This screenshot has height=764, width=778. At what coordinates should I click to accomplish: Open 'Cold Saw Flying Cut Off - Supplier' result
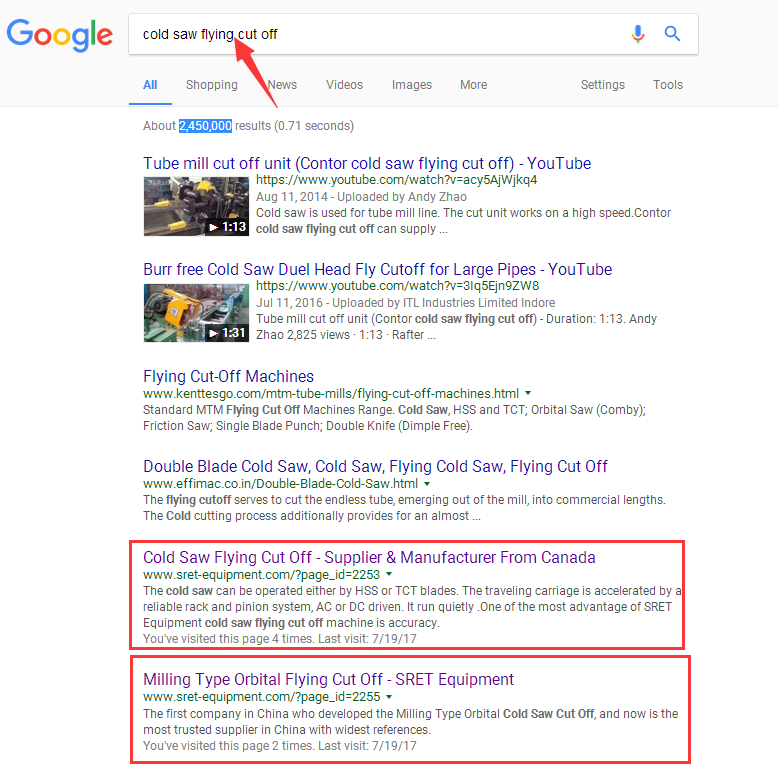pos(369,557)
